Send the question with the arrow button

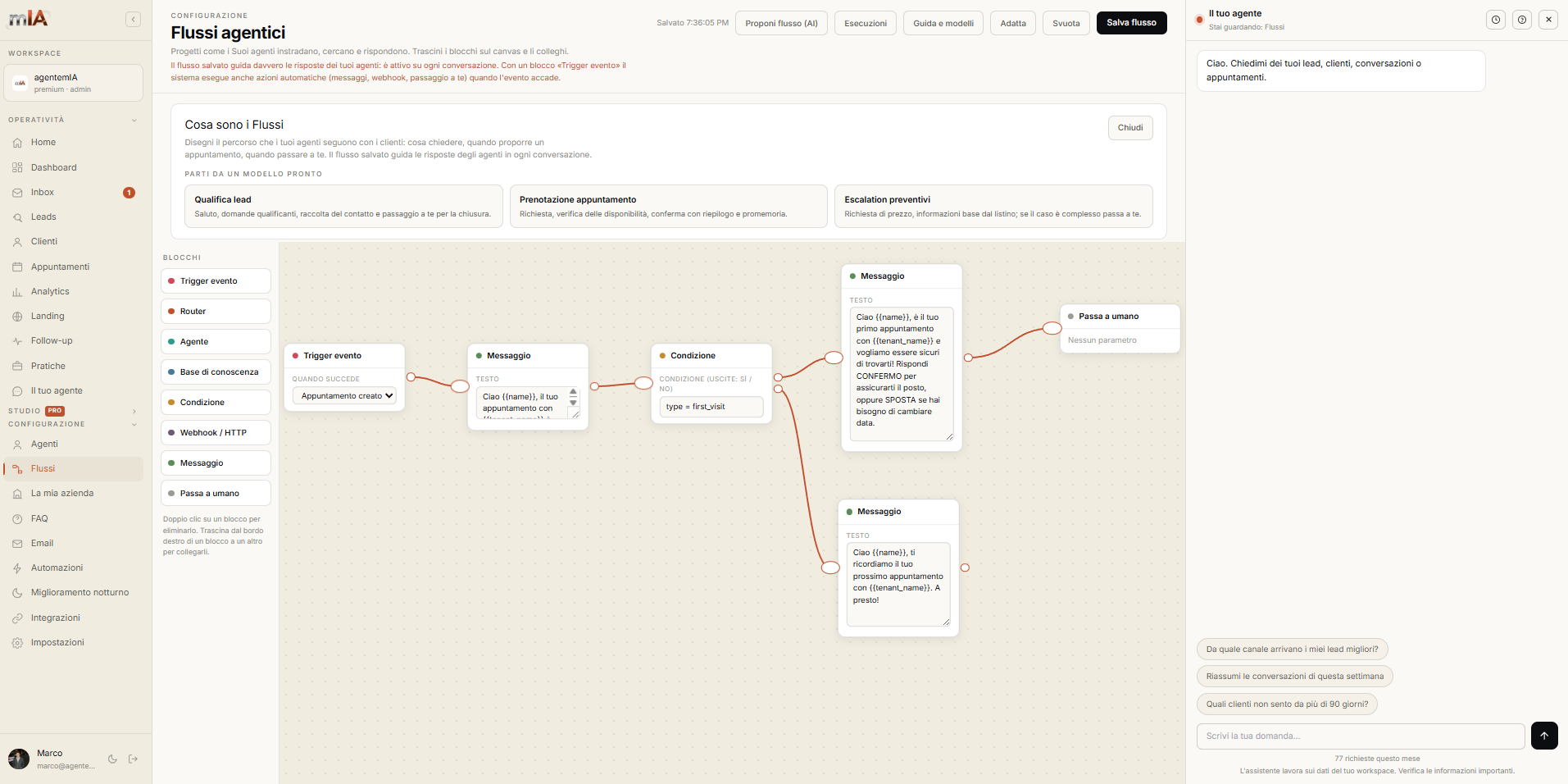pos(1544,736)
